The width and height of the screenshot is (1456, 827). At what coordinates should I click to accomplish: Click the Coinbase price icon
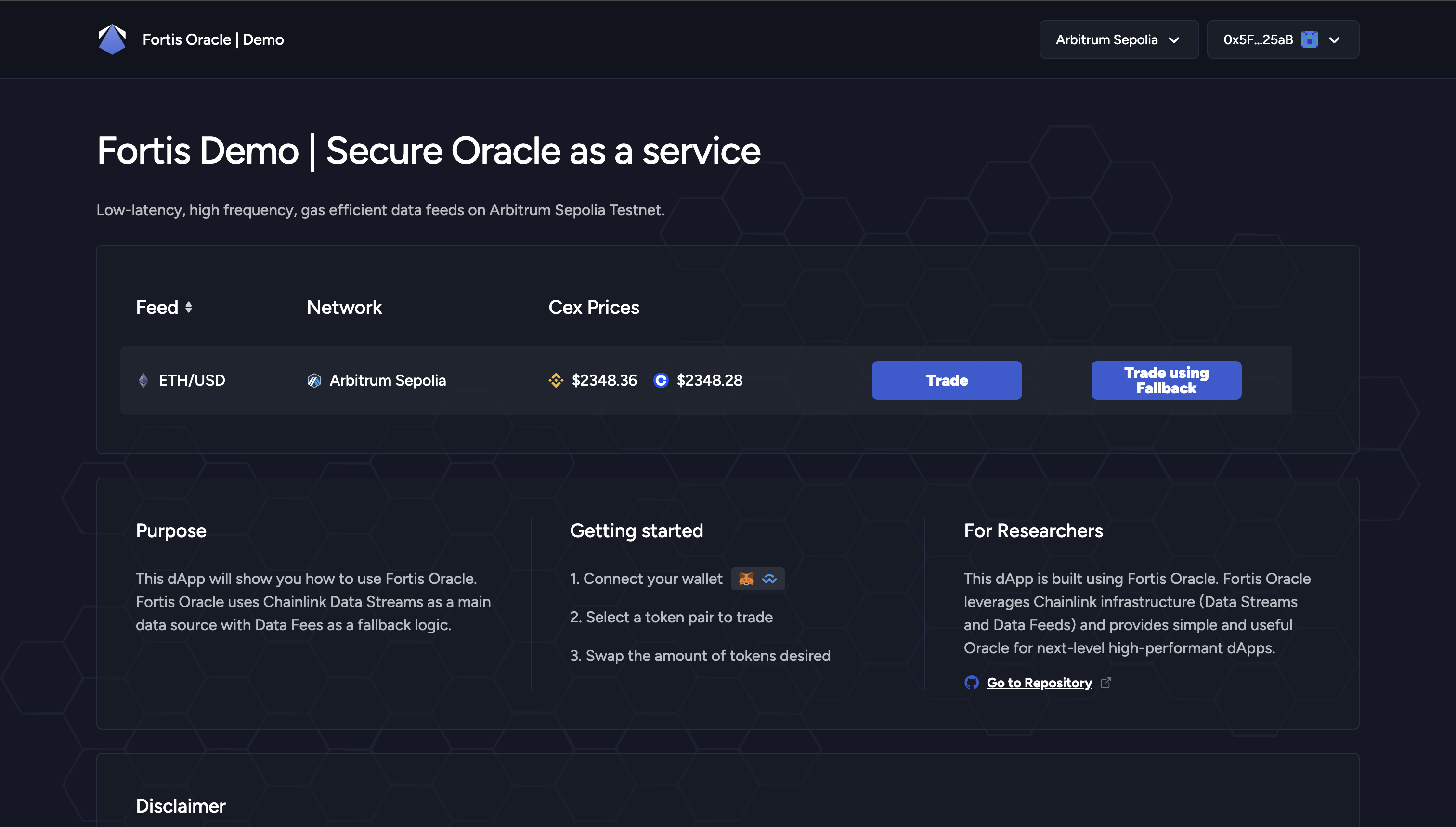coord(661,380)
